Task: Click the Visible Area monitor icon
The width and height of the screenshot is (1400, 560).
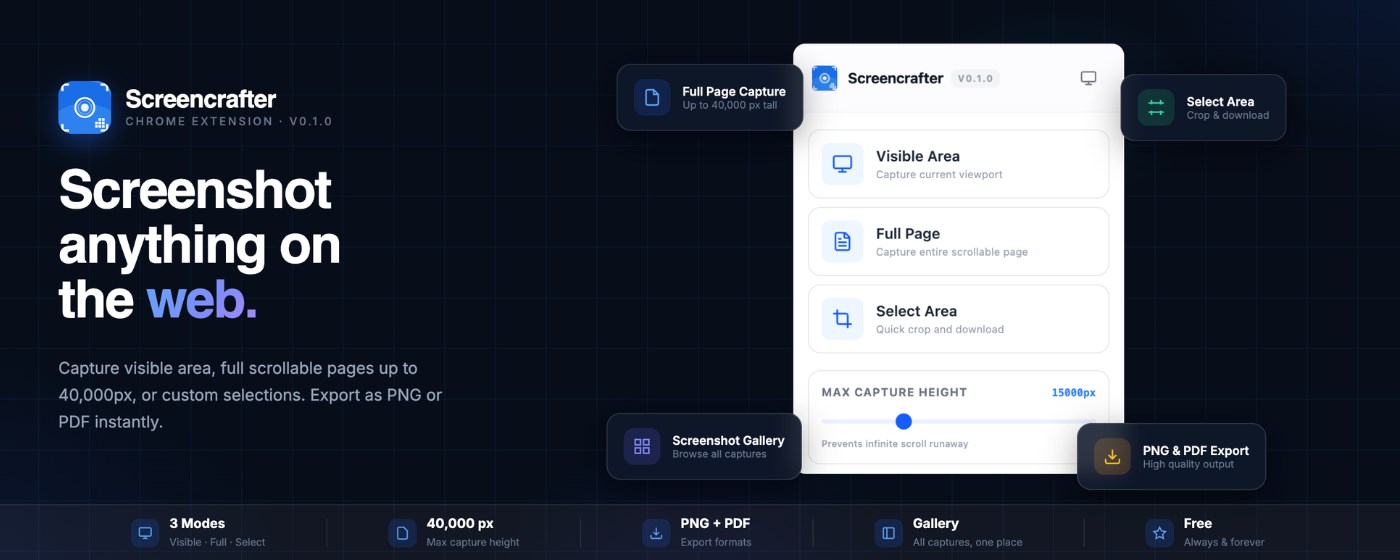Action: (843, 164)
